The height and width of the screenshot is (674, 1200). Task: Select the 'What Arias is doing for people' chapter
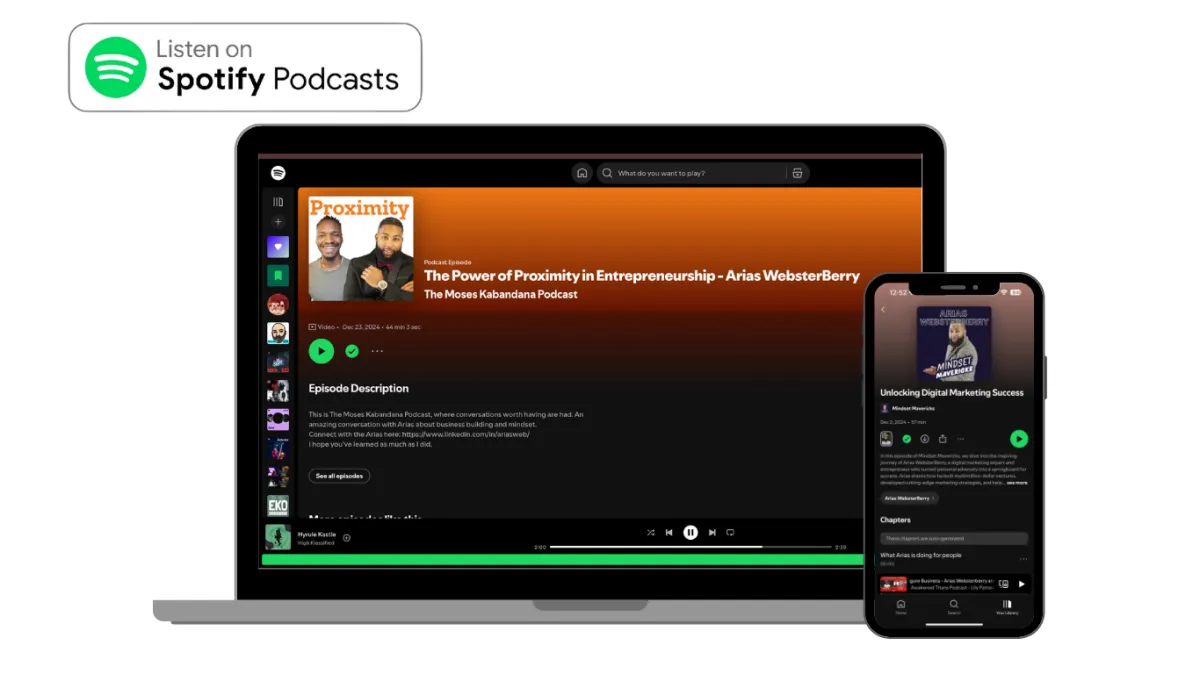[921, 555]
